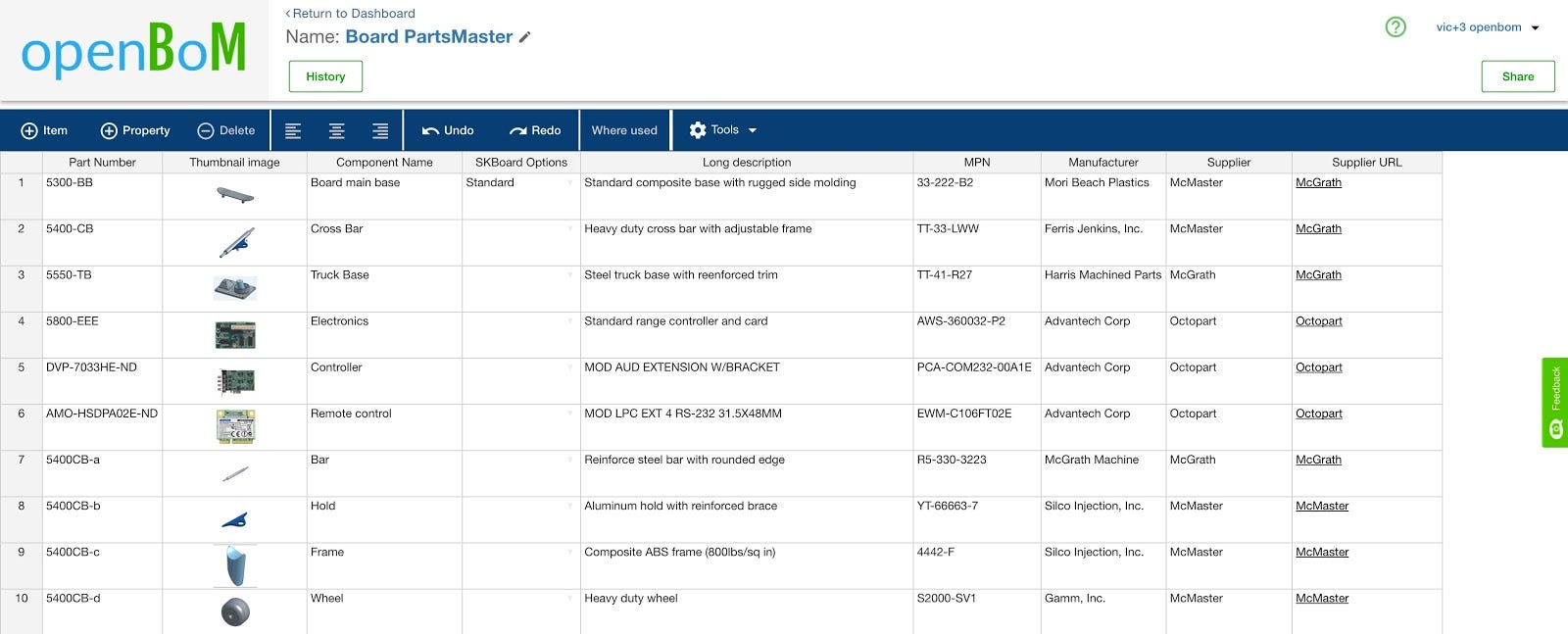Screen dimensions: 1568x634
Task: Undo the last change
Action: [x=448, y=130]
